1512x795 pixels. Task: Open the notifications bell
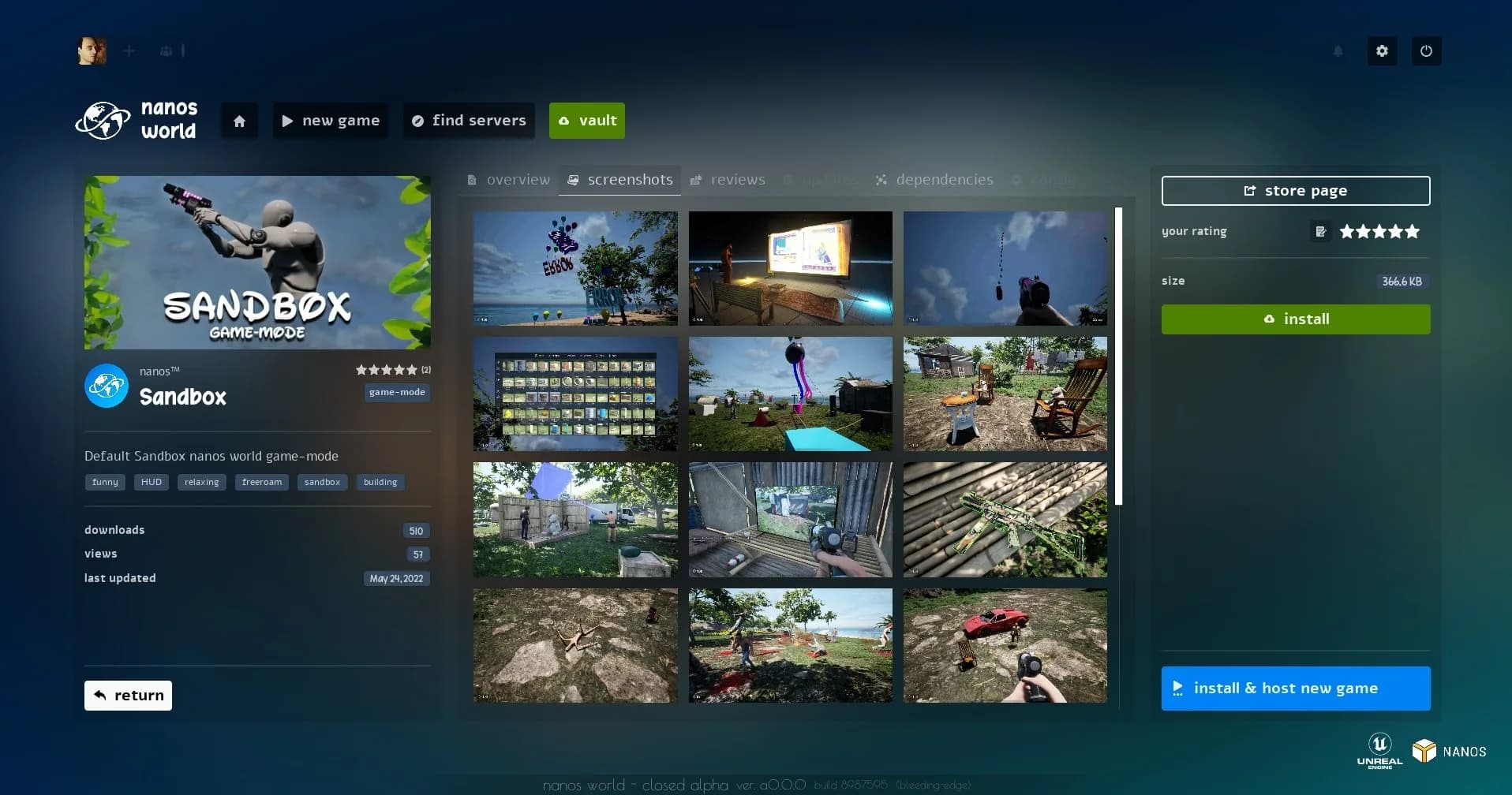1338,51
